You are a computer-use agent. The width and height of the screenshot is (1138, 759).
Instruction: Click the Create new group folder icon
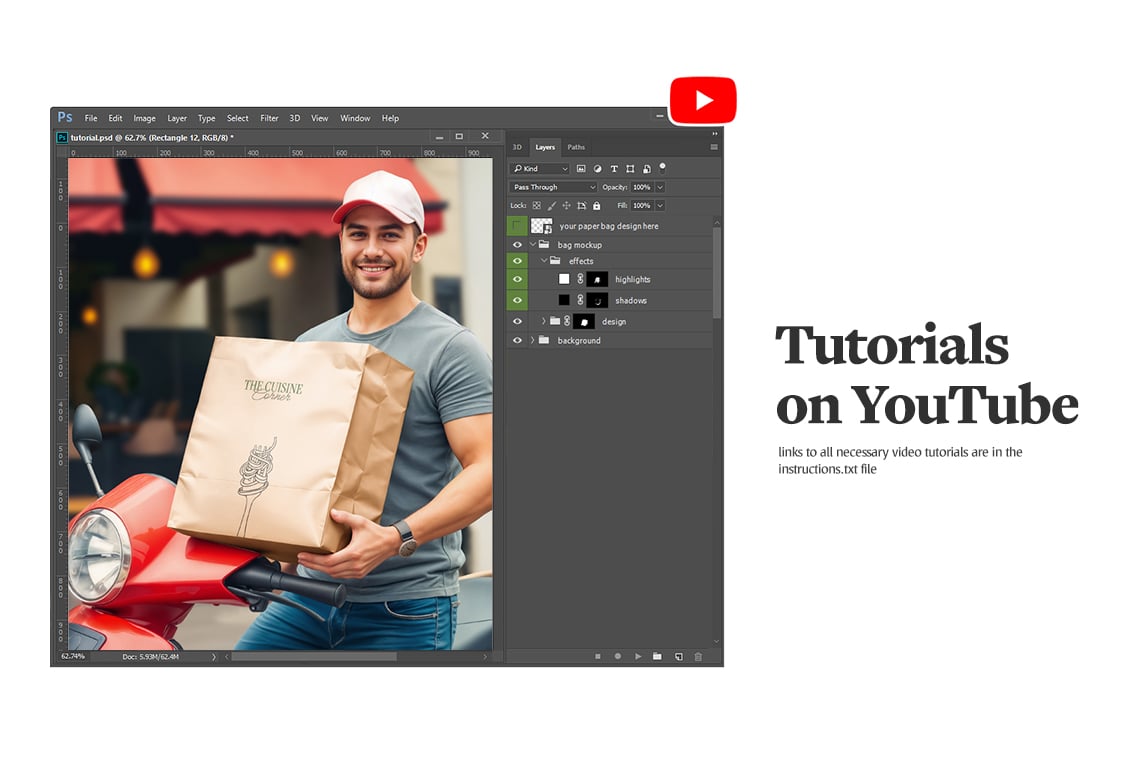pos(657,656)
